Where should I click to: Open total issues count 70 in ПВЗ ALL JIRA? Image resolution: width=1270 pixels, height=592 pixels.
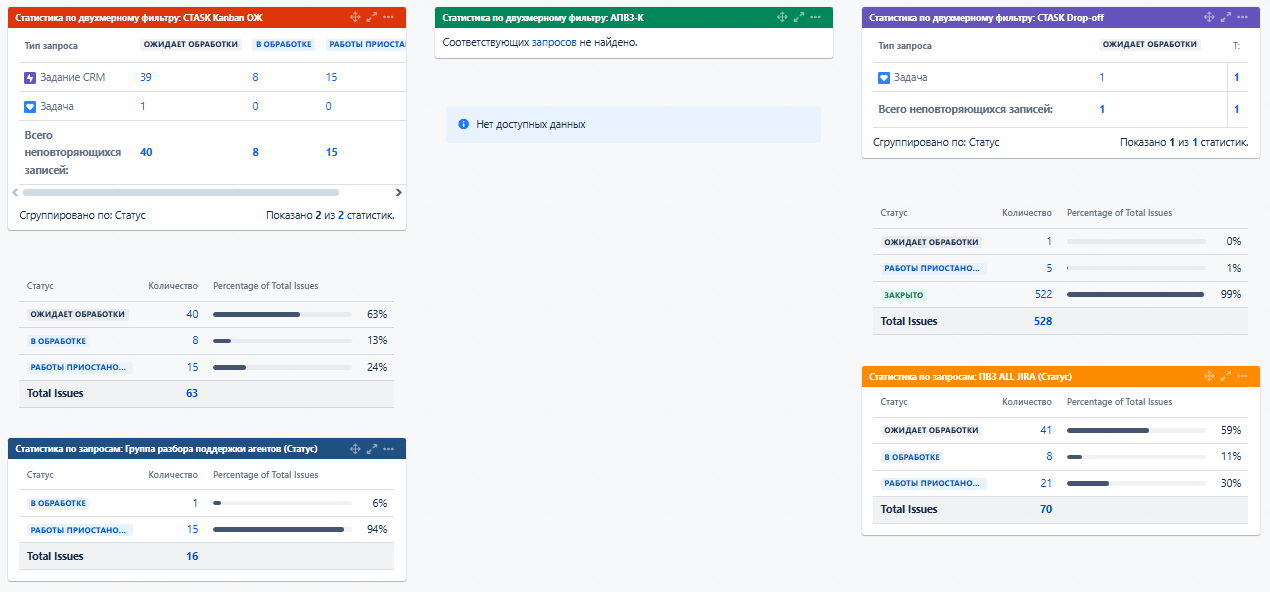pos(1046,509)
